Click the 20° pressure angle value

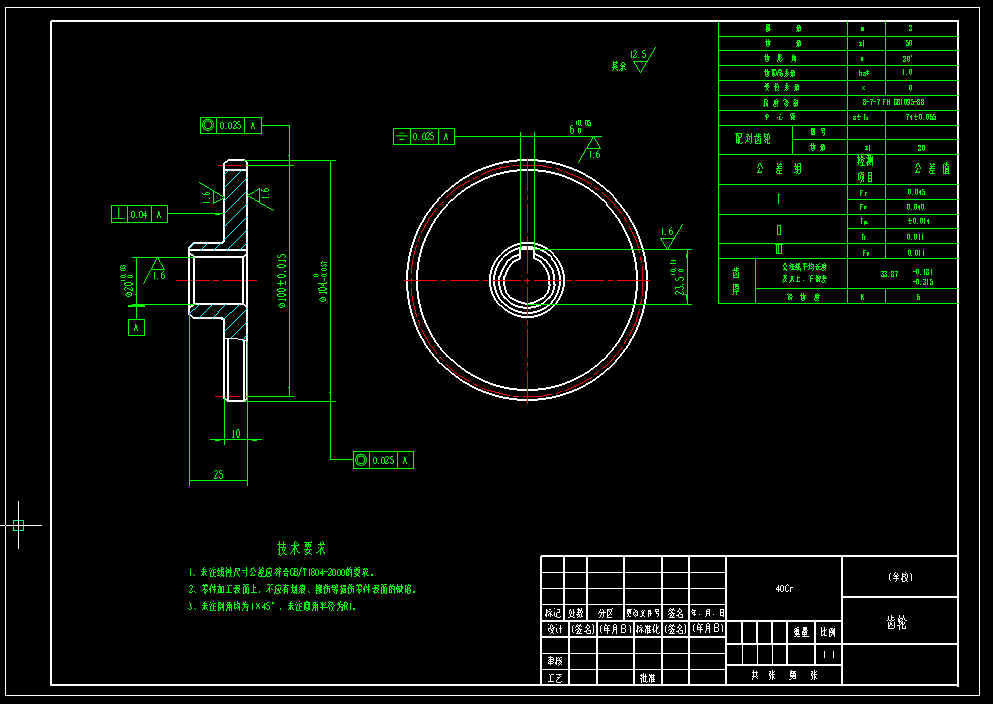[x=908, y=58]
